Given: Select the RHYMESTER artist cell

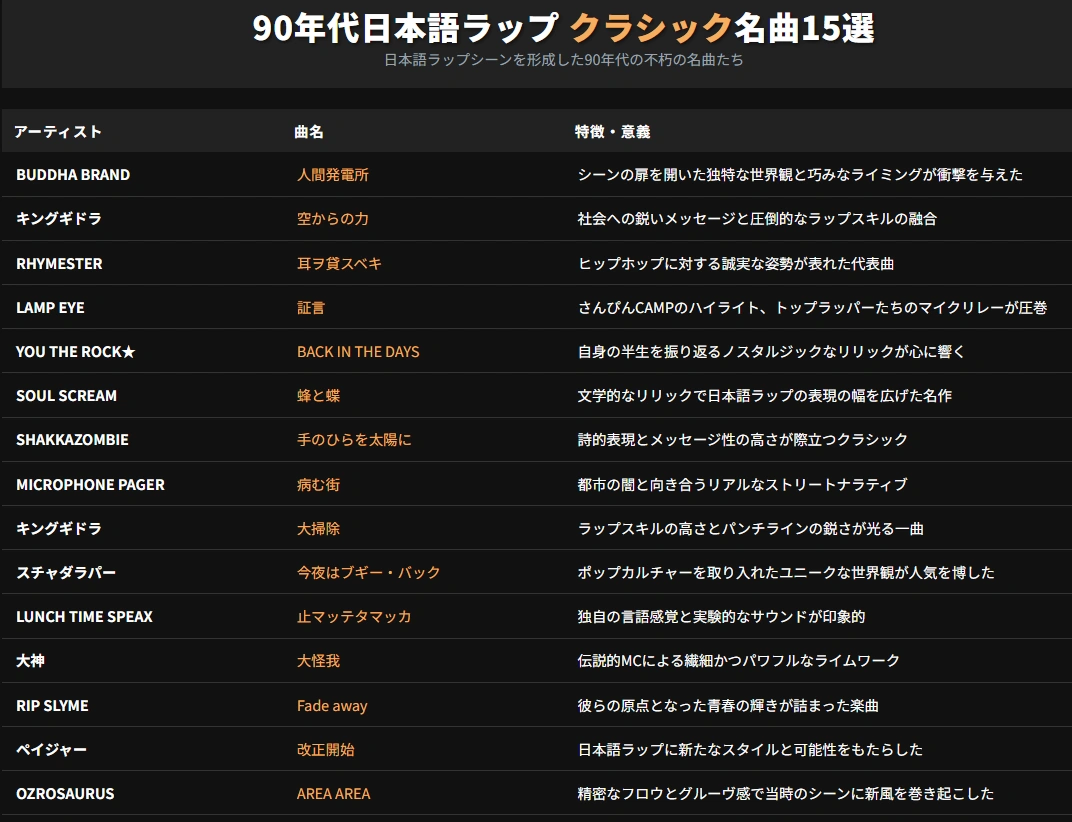Looking at the screenshot, I should coord(59,263).
